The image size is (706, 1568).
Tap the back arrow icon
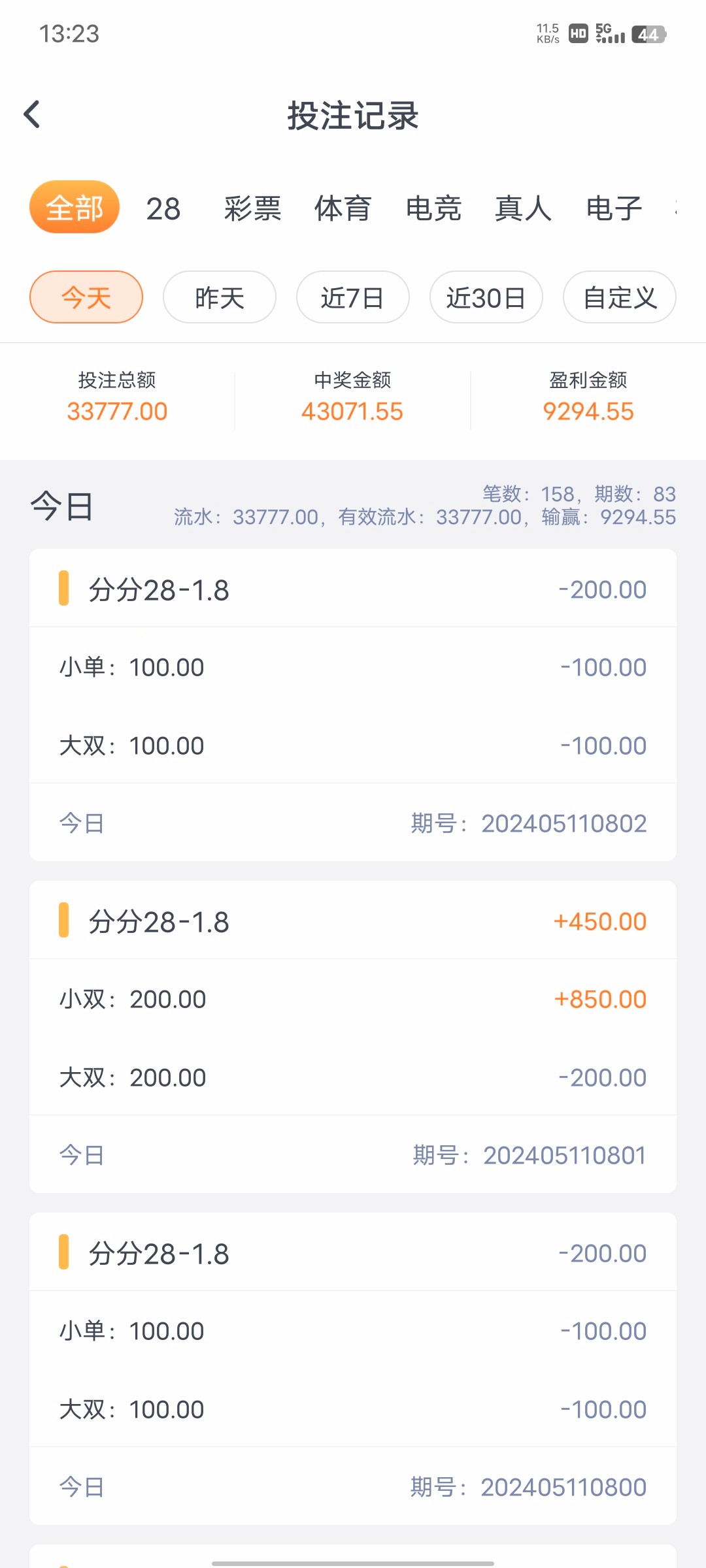click(x=32, y=114)
